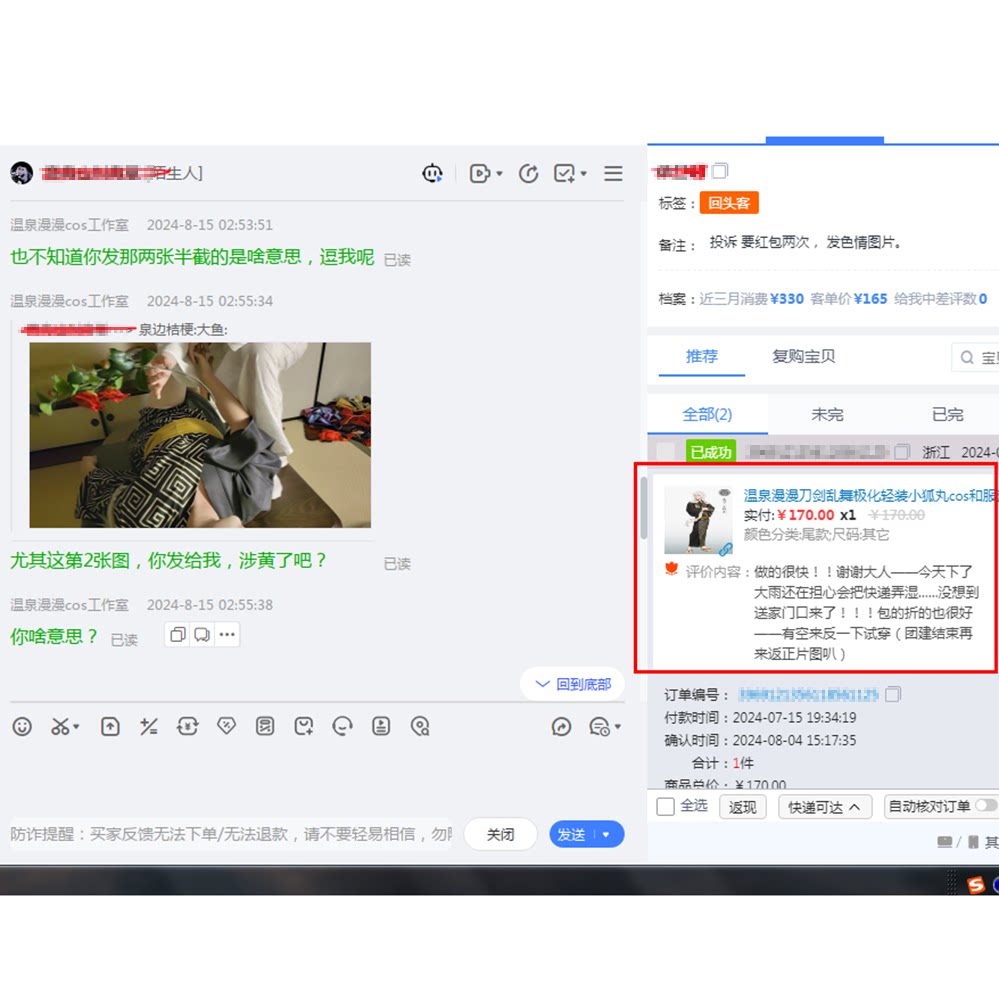Click the location search icon in toolbar

[420, 726]
